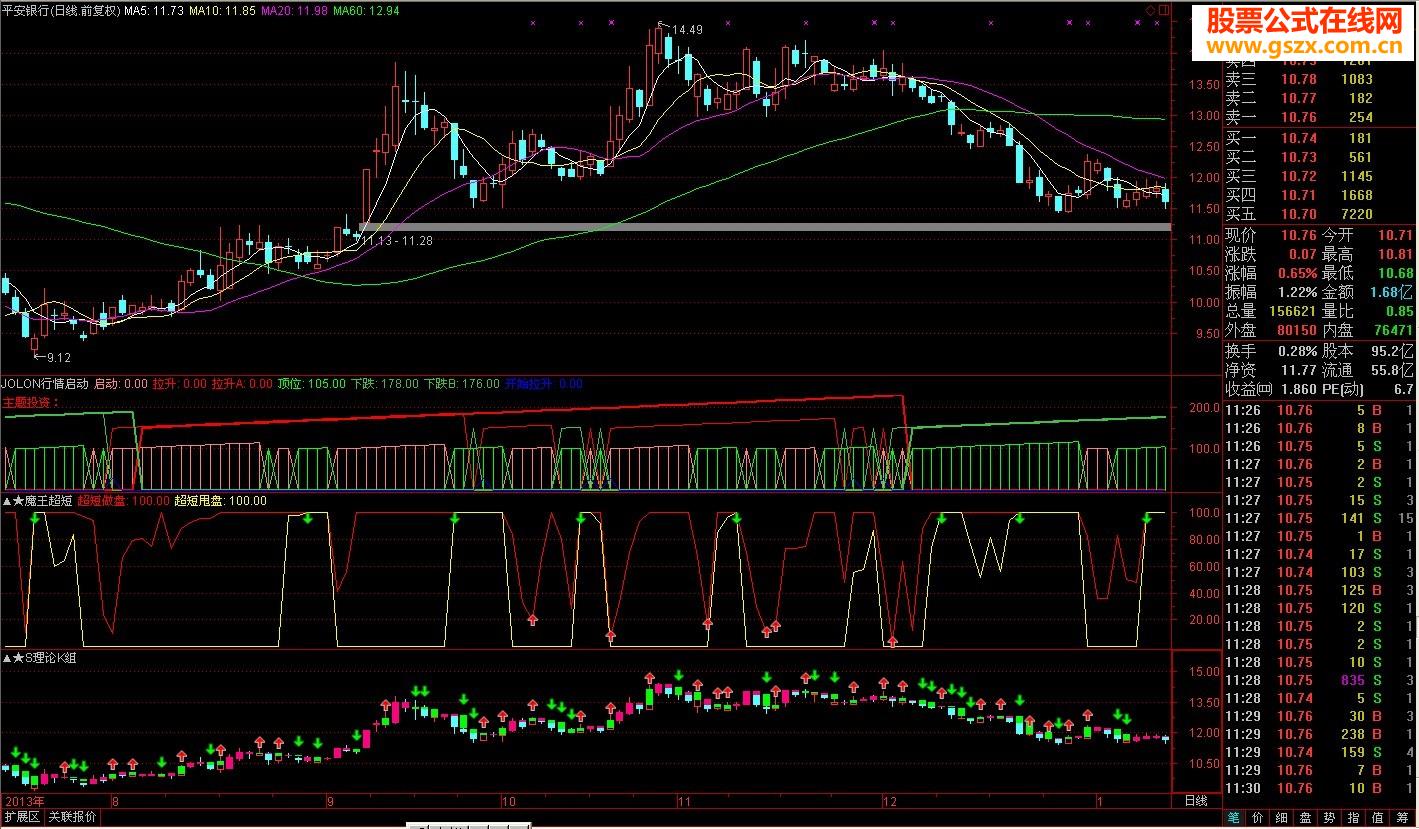This screenshot has width=1419, height=829.
Task: Click the 14.49 high price annotation
Action: [x=688, y=30]
